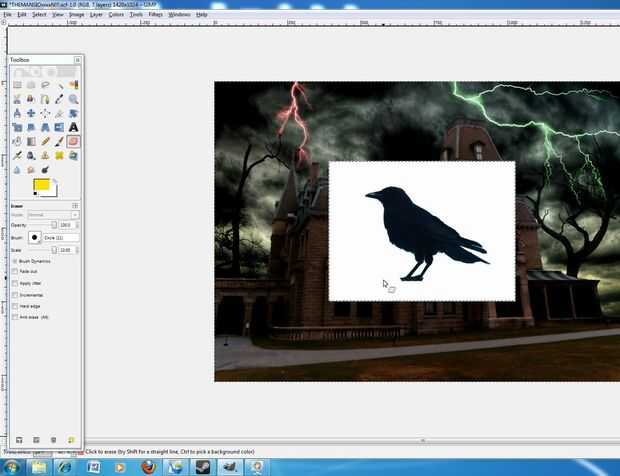
Task: Enable the Fade out checkbox
Action: [x=15, y=271]
